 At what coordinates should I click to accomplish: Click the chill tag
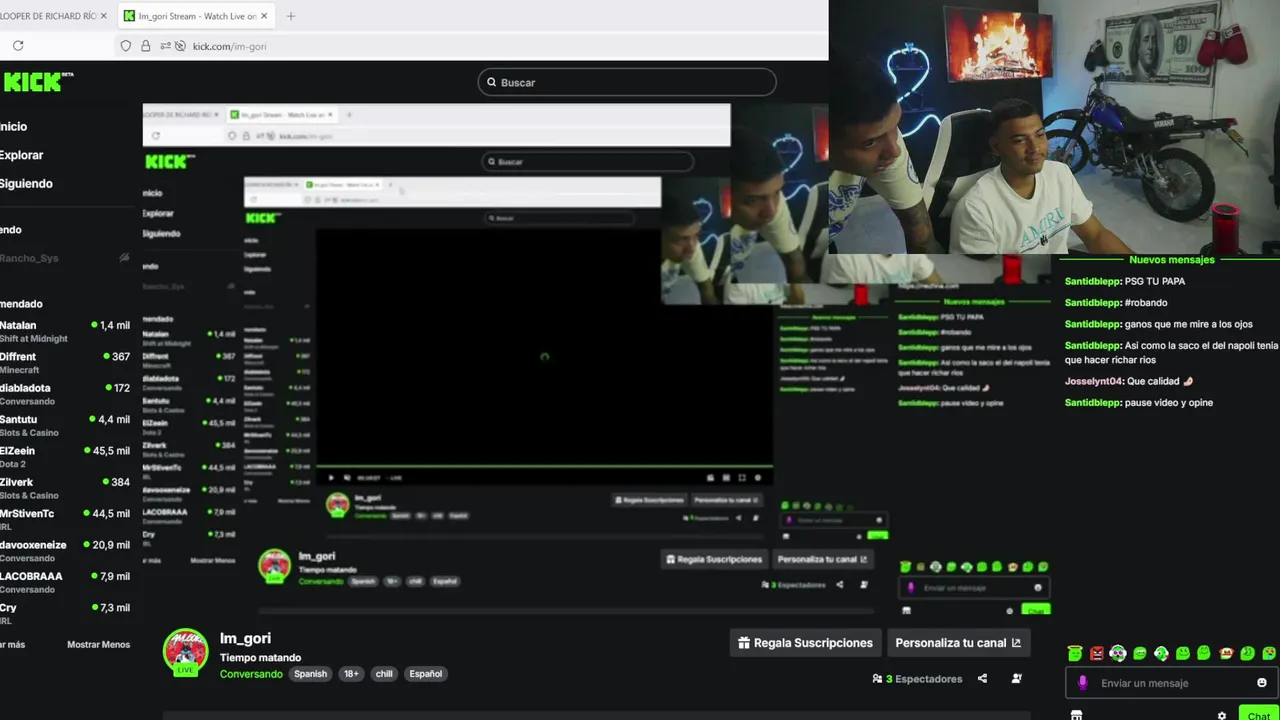[384, 674]
